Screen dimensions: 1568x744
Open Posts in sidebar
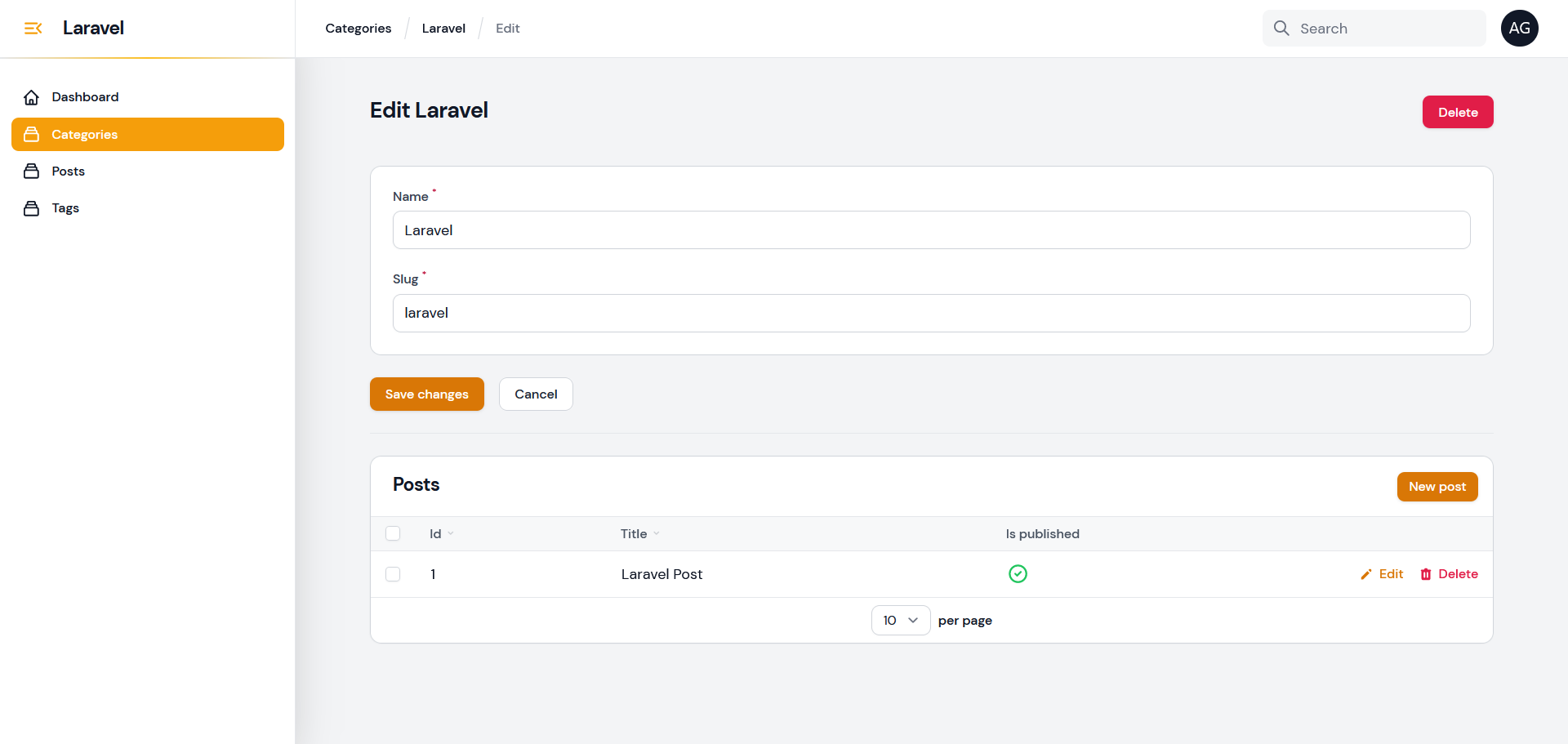click(148, 171)
